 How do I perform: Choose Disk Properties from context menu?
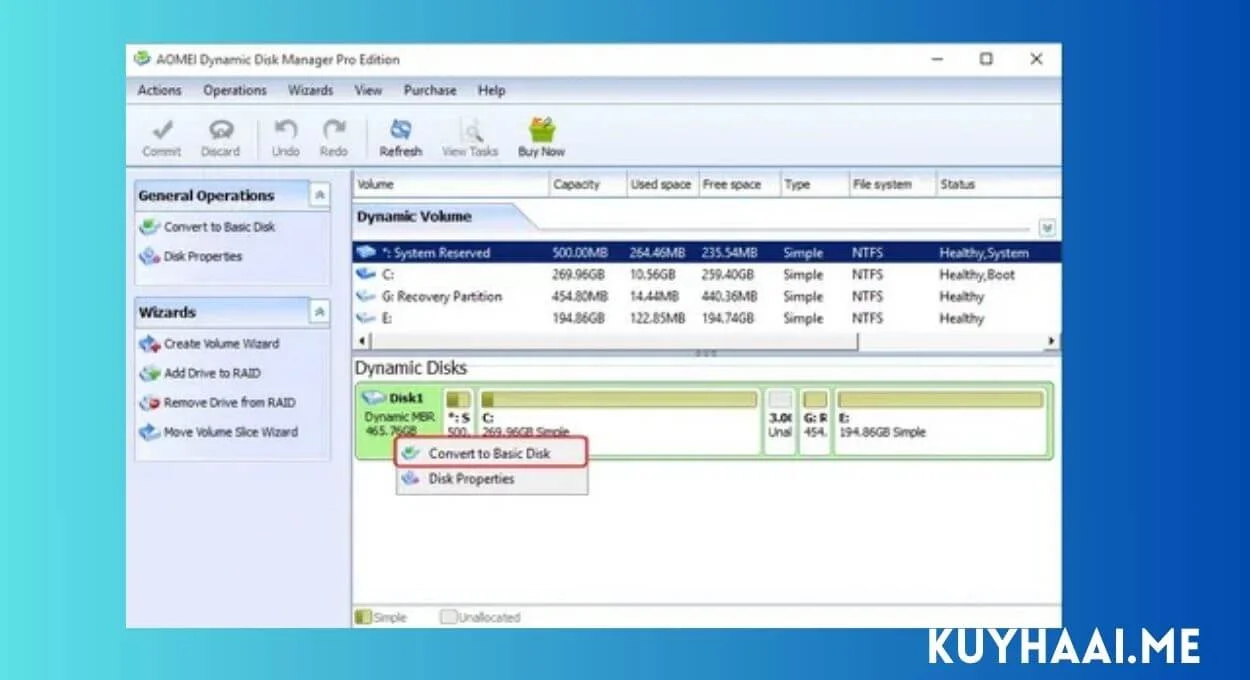[x=491, y=479]
